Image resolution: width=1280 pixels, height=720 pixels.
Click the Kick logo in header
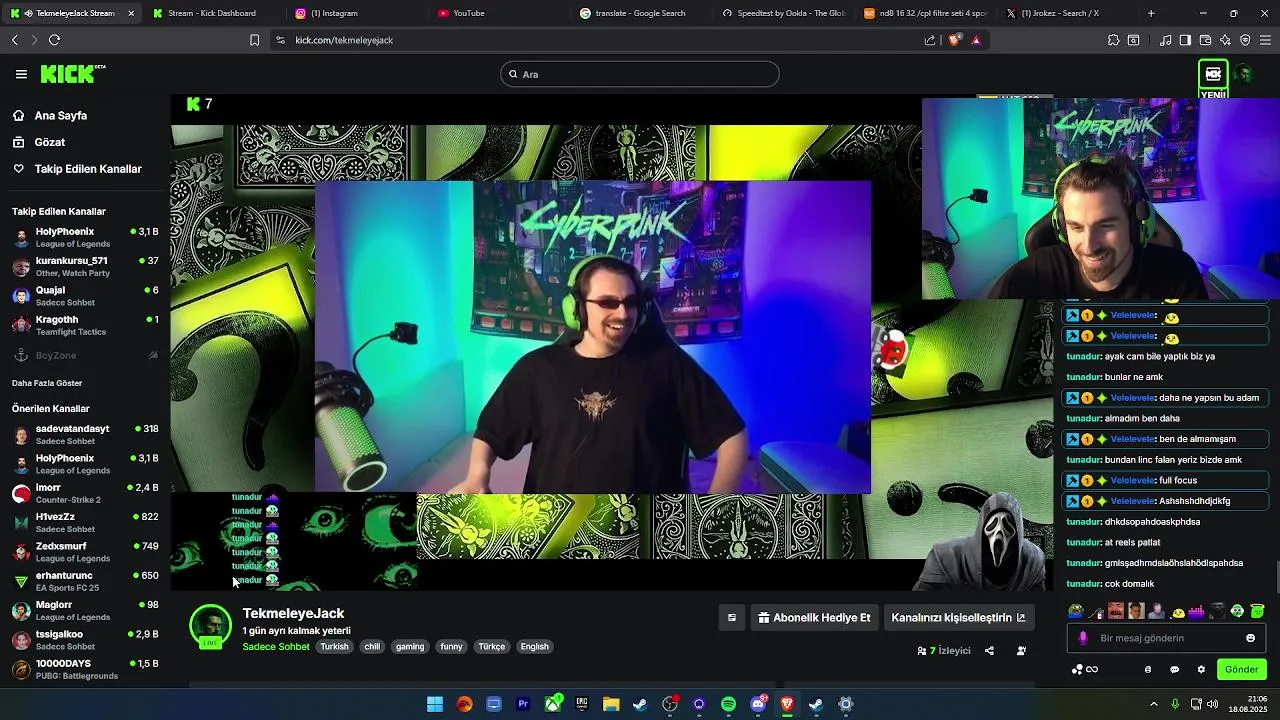coord(72,74)
